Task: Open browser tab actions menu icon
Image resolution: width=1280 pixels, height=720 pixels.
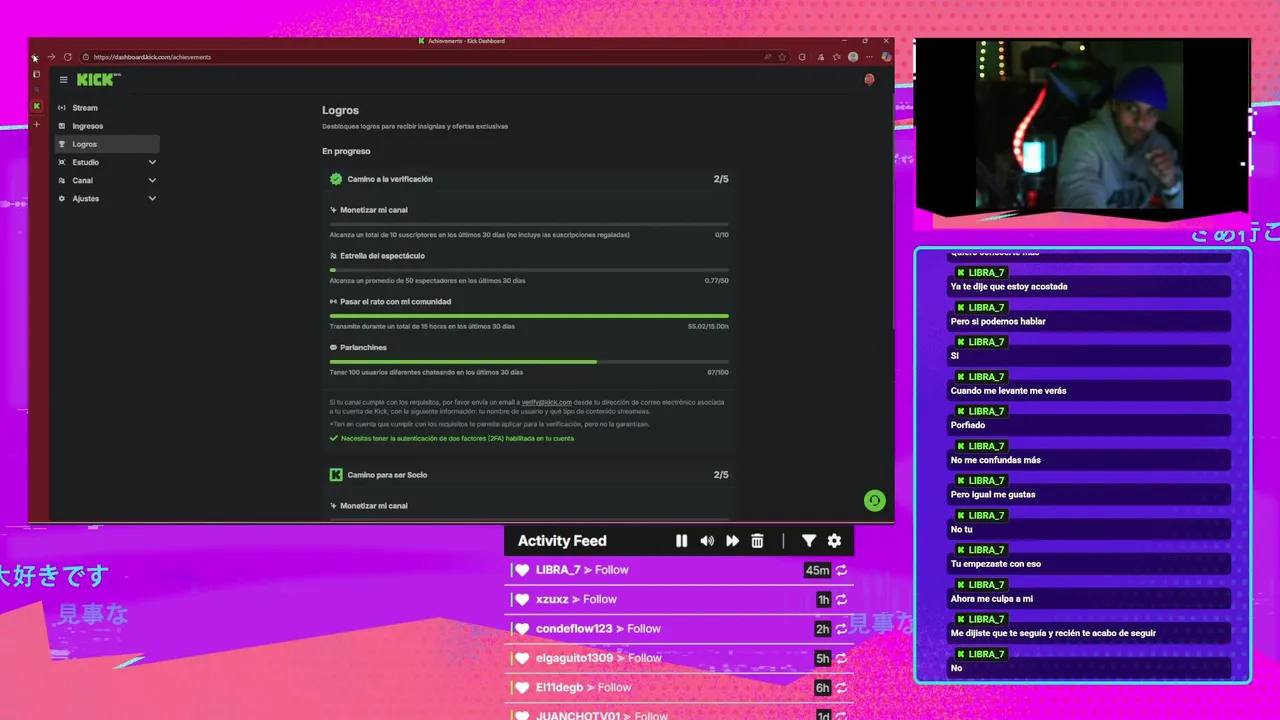Action: click(x=37, y=74)
